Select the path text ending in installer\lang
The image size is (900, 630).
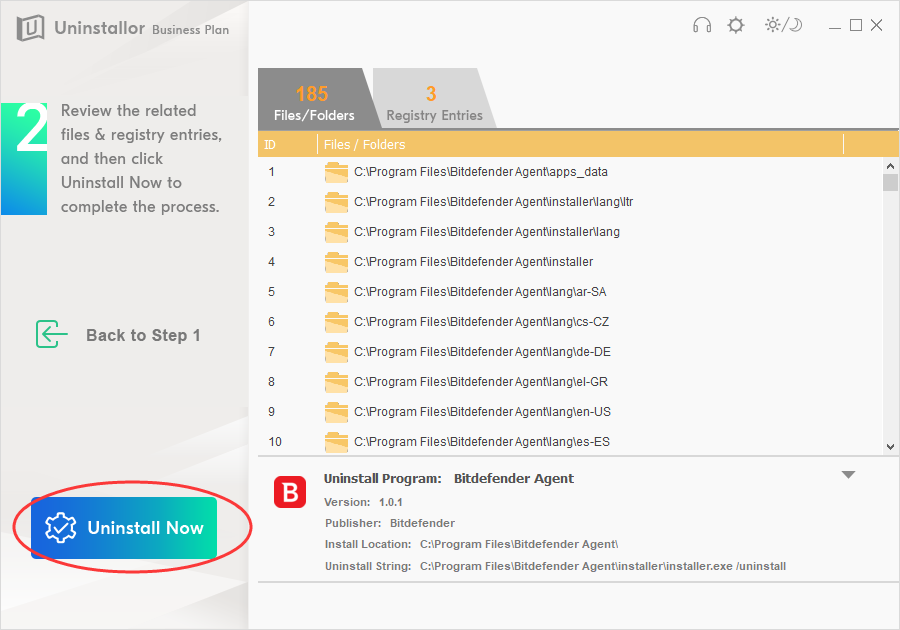point(487,232)
